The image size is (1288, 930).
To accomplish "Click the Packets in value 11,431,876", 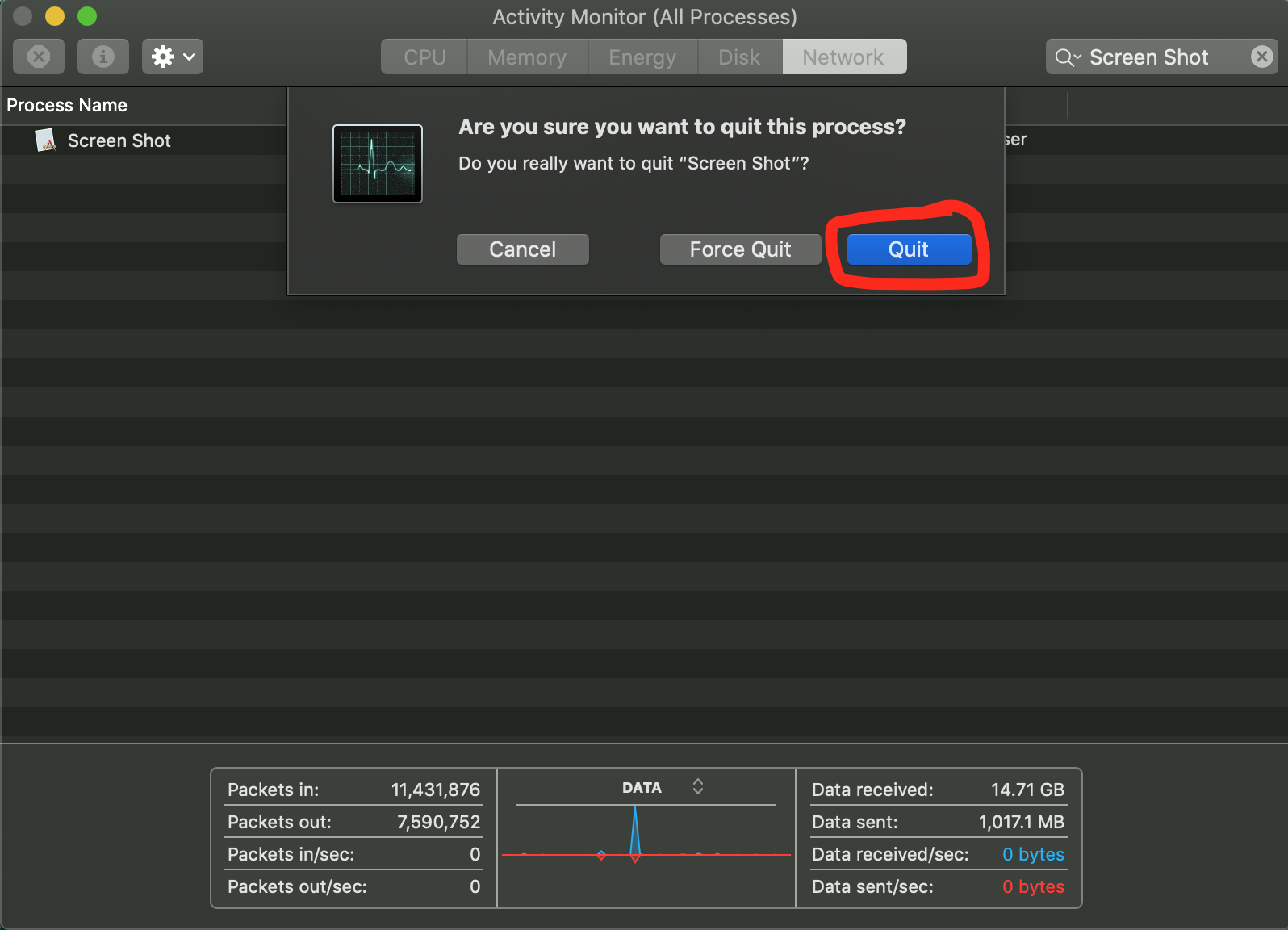I will tap(436, 790).
